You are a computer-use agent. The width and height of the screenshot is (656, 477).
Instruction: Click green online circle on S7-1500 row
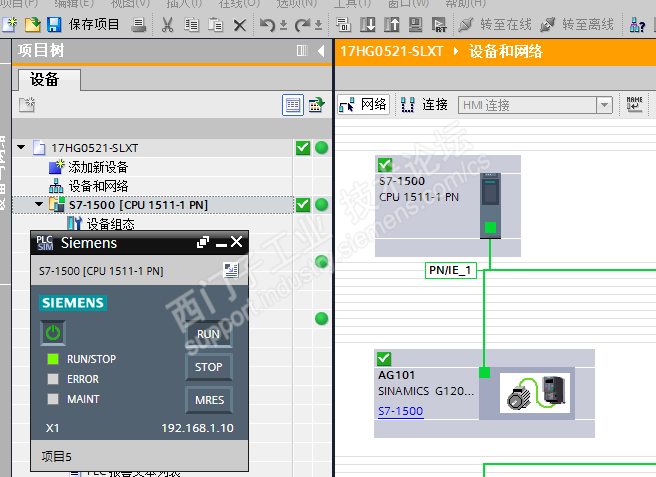point(321,205)
